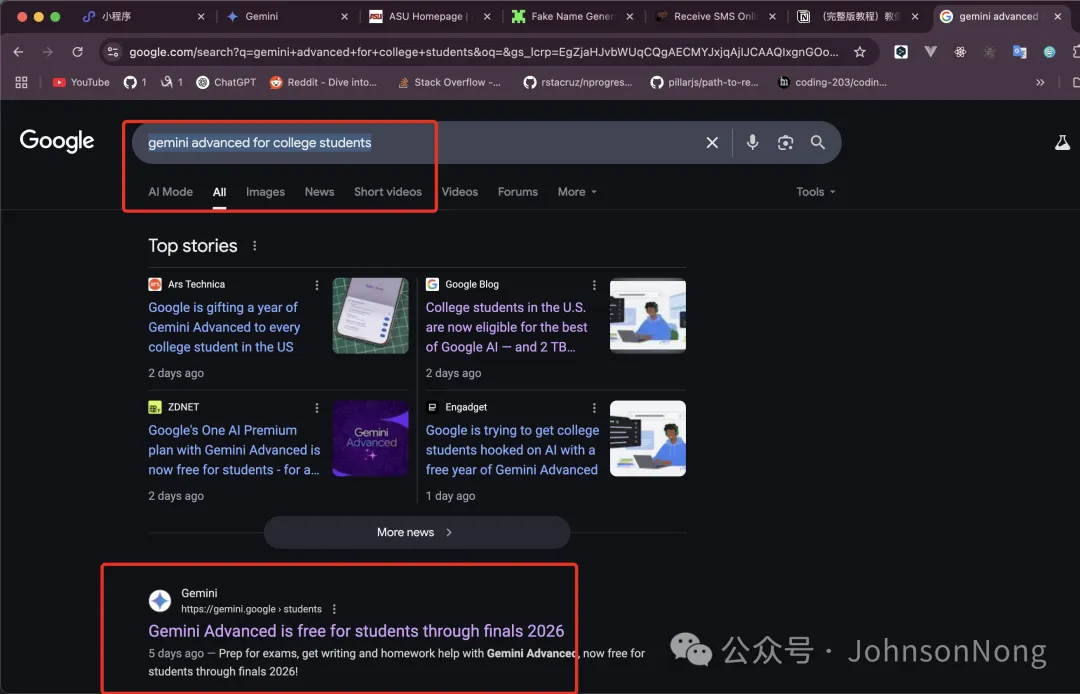1080x694 pixels.
Task: Open the Stack Overflow bookmark
Action: (449, 82)
